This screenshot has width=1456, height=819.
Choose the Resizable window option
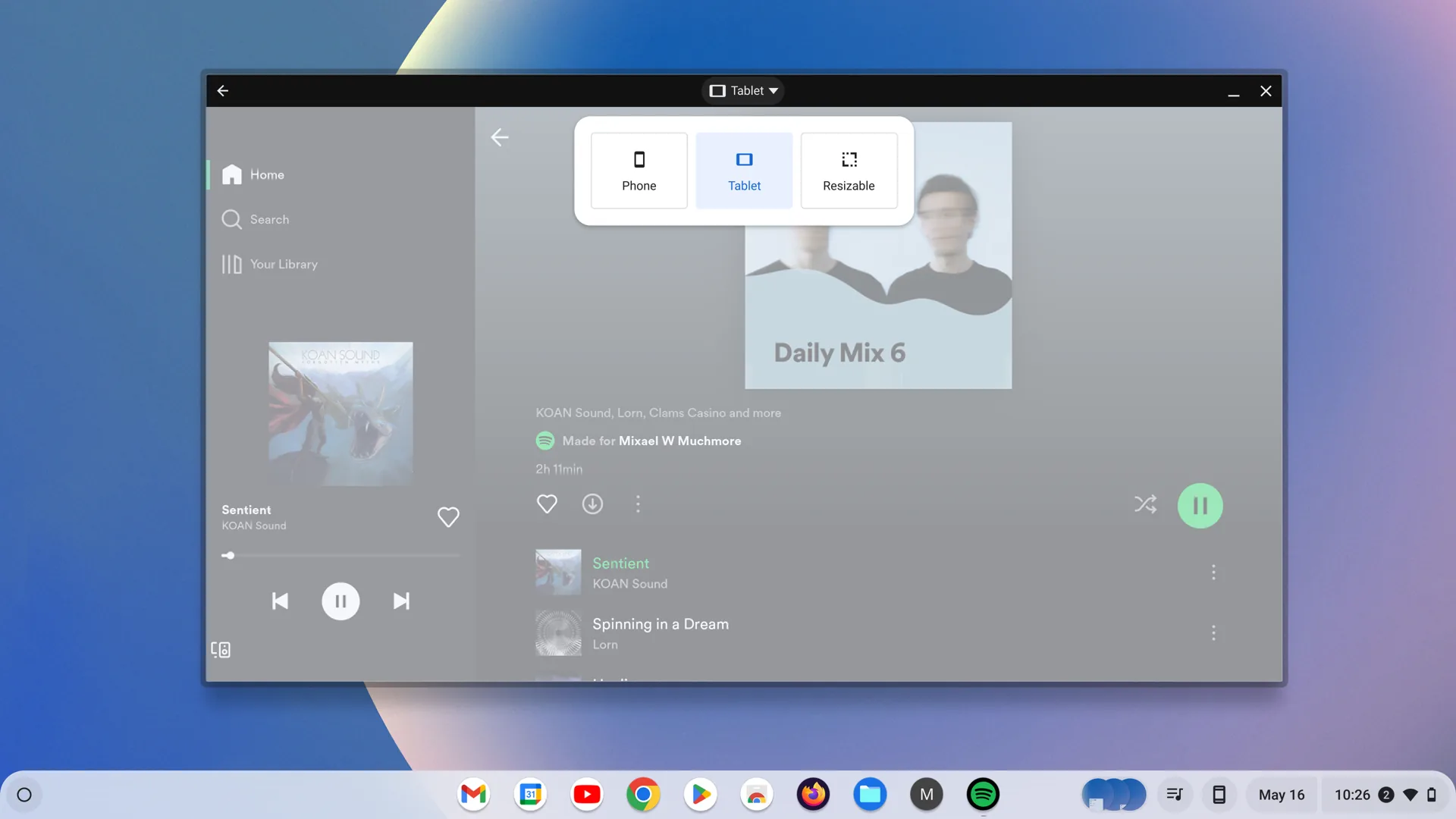pos(849,171)
